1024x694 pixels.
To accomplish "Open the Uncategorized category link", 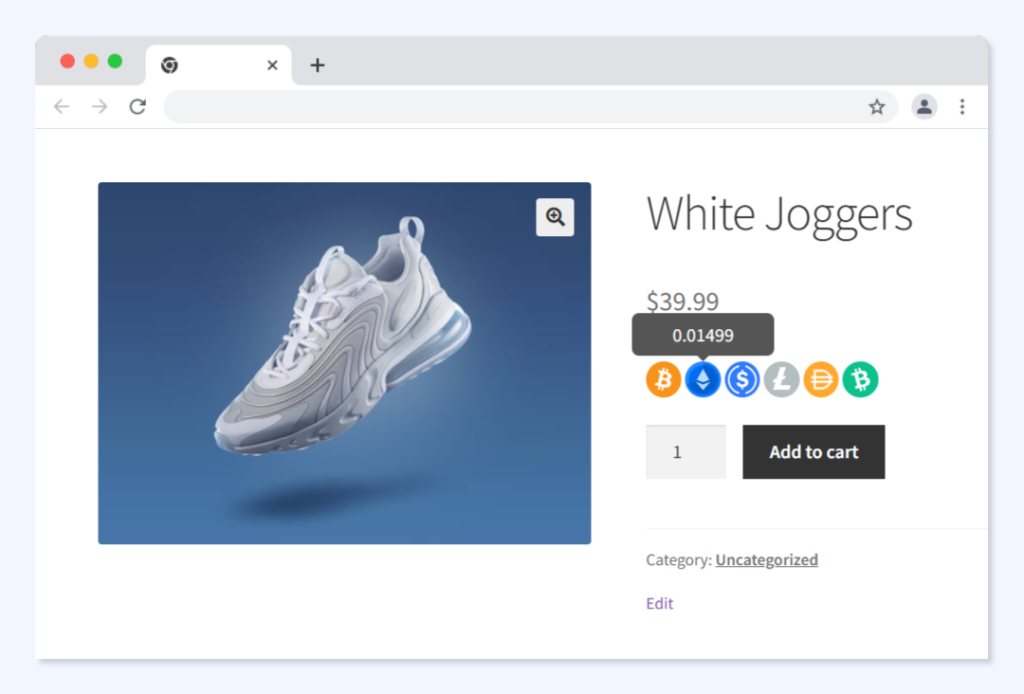I will tap(766, 560).
